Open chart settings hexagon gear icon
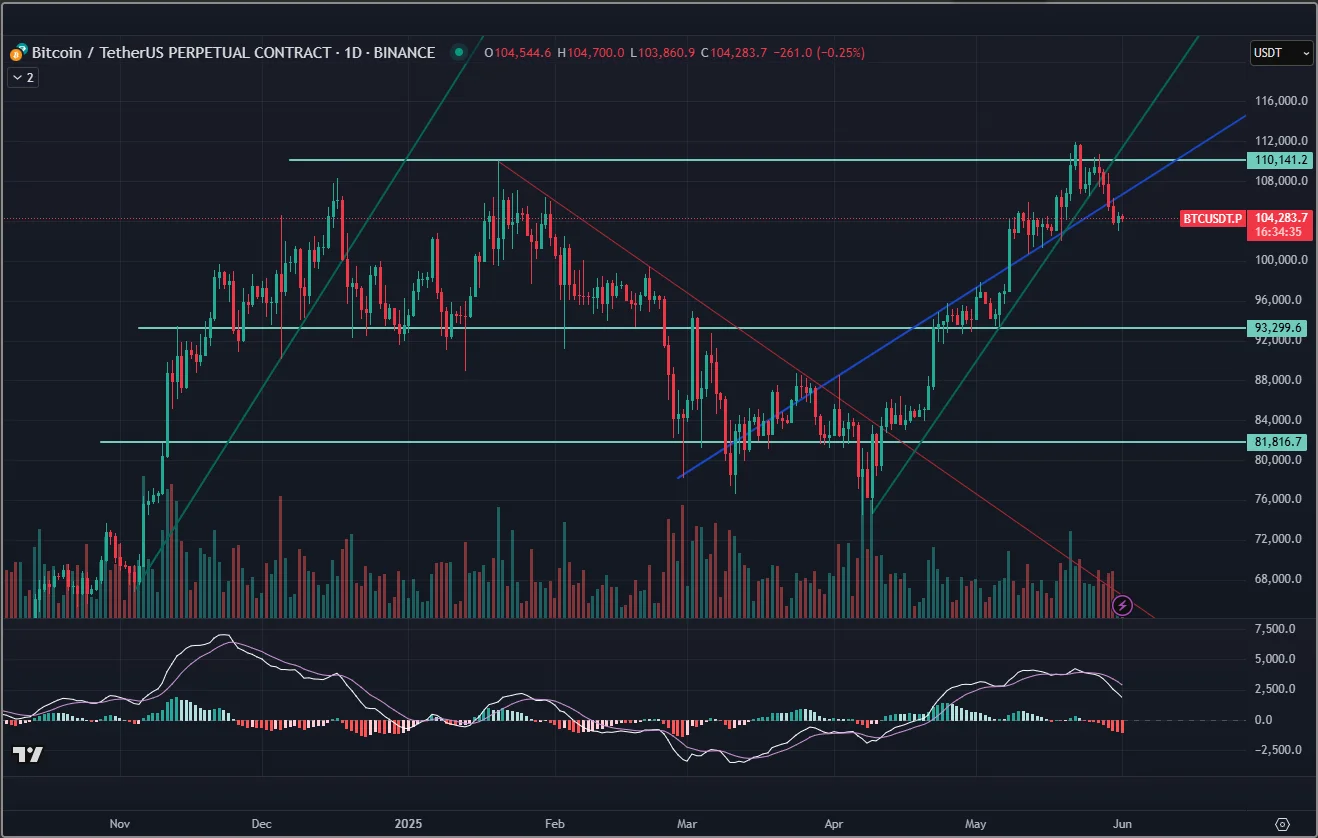Viewport: 1318px width, 838px height. pyautogui.click(x=1283, y=824)
